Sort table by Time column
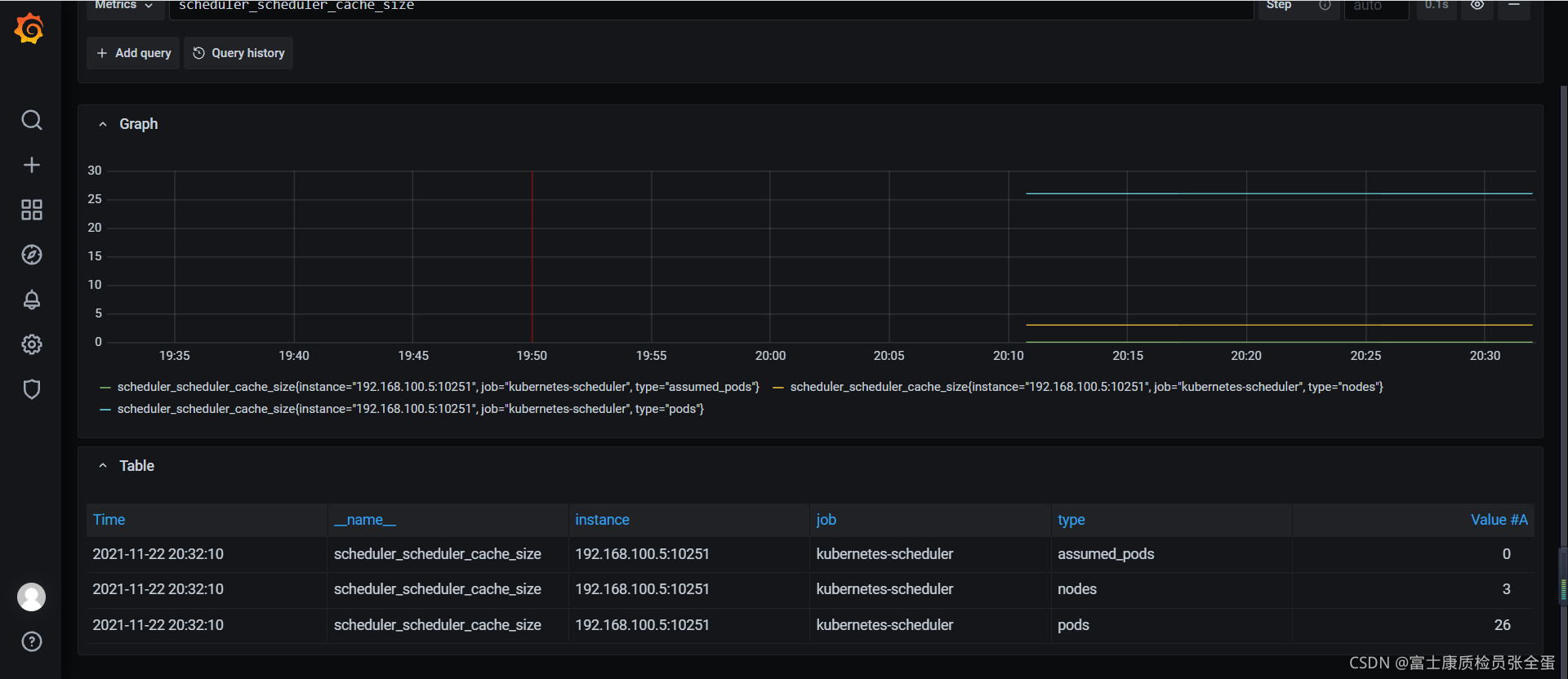 109,520
